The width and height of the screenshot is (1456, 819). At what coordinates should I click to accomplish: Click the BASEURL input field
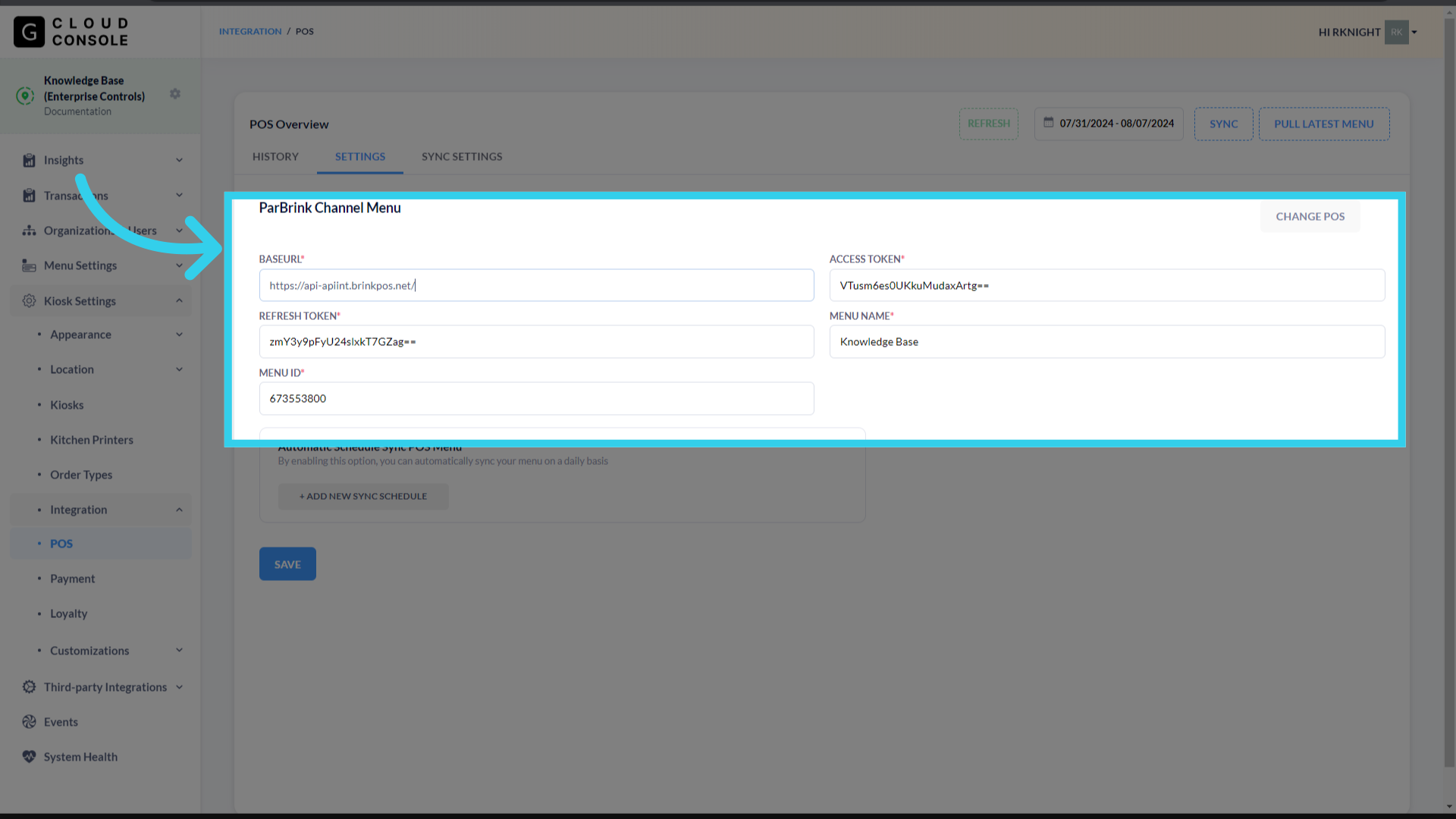tap(537, 285)
